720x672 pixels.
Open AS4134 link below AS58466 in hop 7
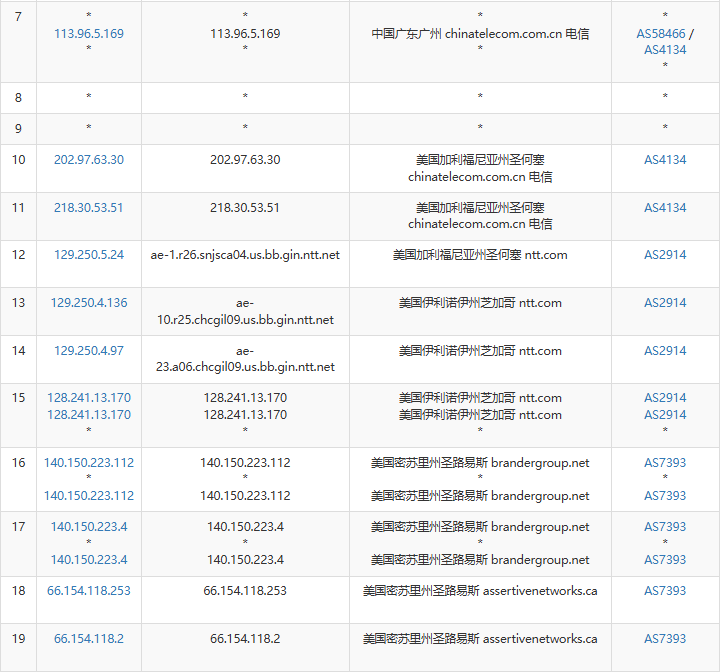(665, 50)
